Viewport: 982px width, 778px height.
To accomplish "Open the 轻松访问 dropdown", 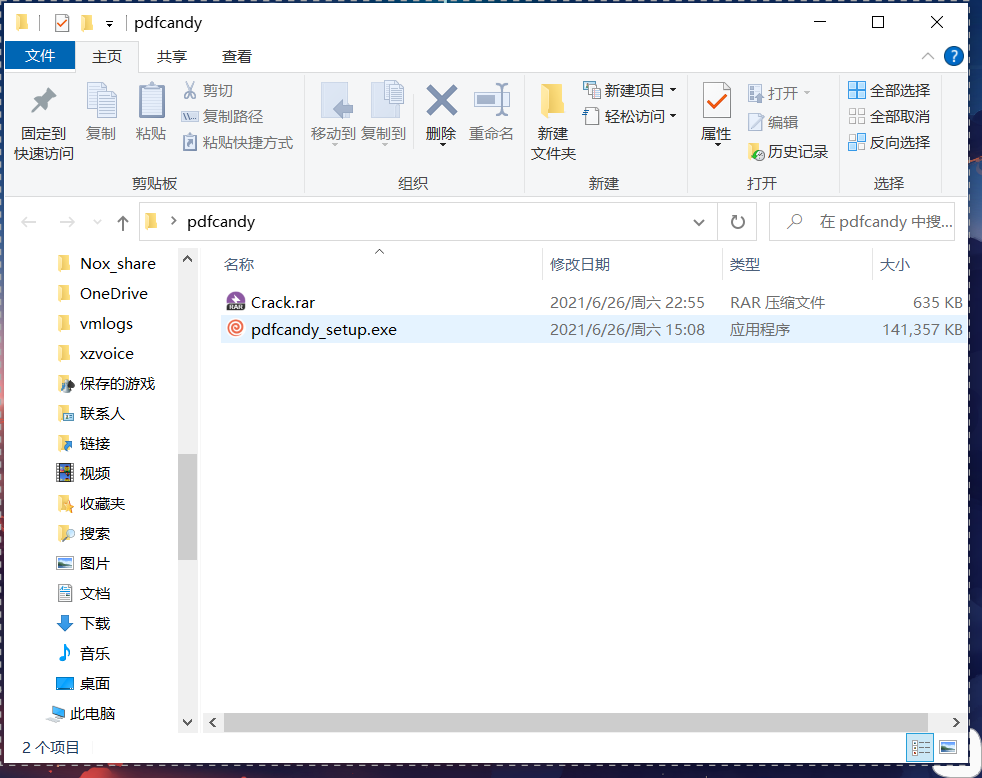I will pos(630,117).
